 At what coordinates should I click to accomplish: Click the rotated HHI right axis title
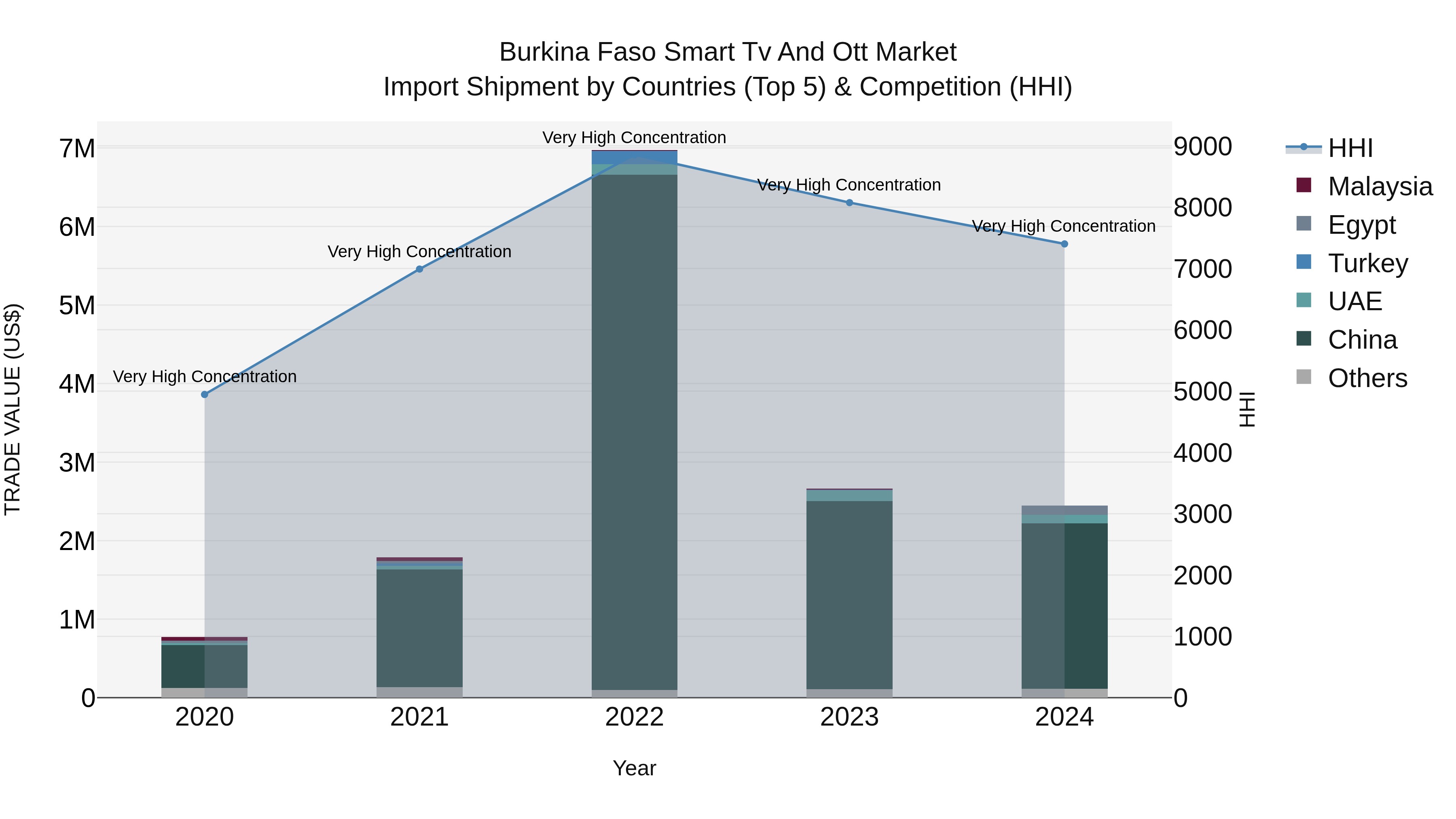1247,409
